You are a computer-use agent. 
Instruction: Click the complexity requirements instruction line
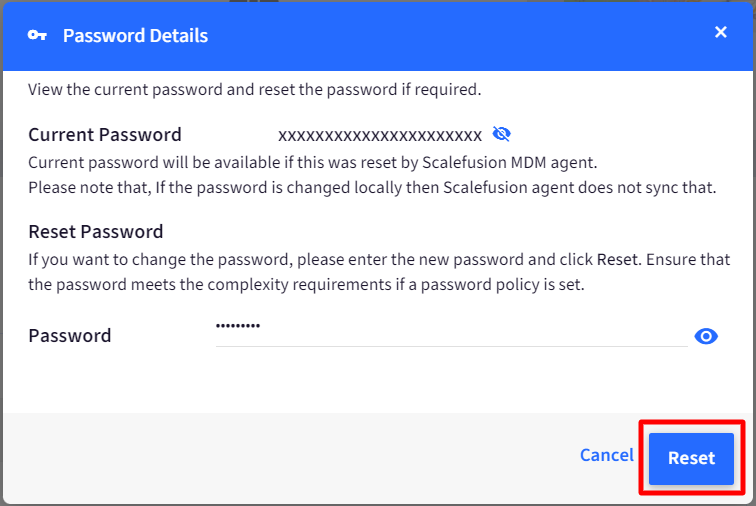[x=306, y=285]
